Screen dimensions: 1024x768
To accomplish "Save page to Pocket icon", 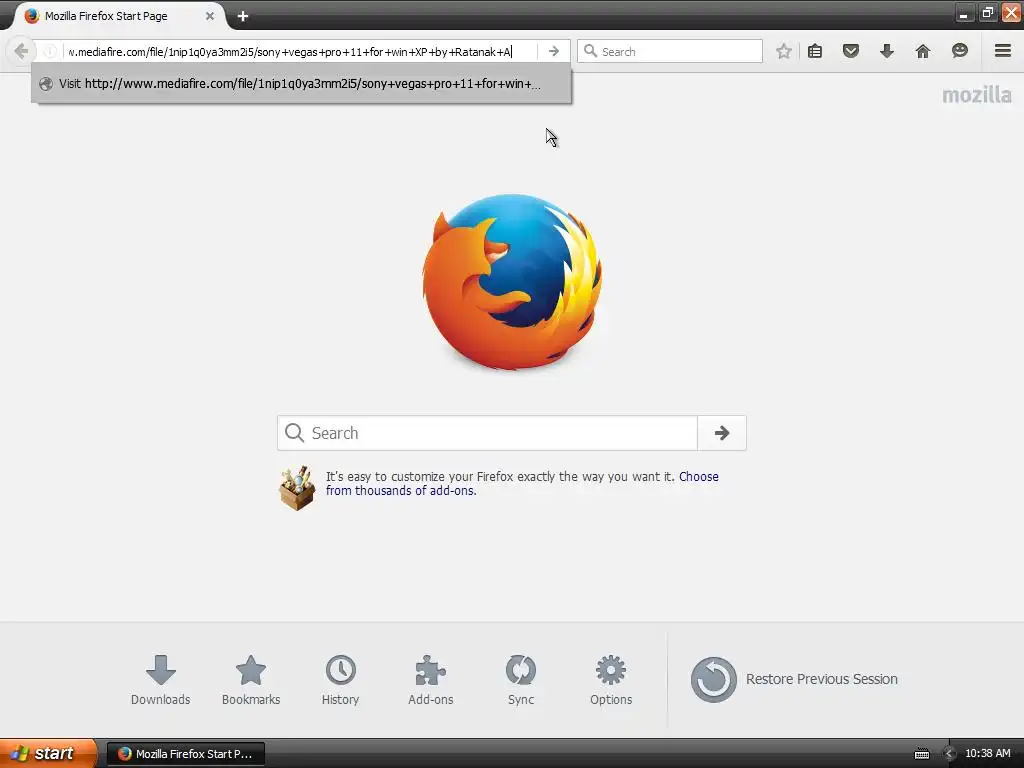I will pos(850,51).
